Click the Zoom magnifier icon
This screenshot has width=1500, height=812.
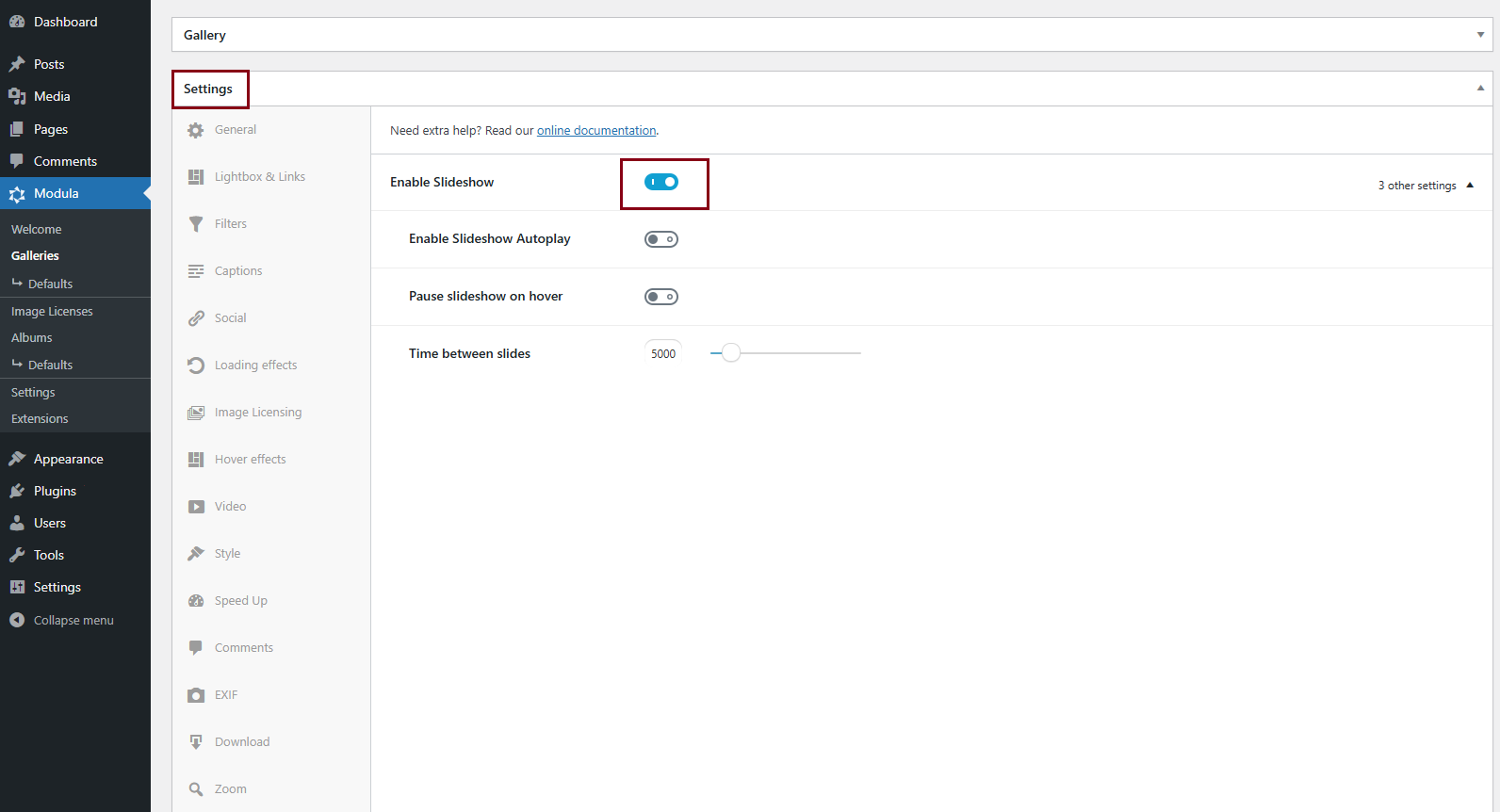[x=196, y=789]
